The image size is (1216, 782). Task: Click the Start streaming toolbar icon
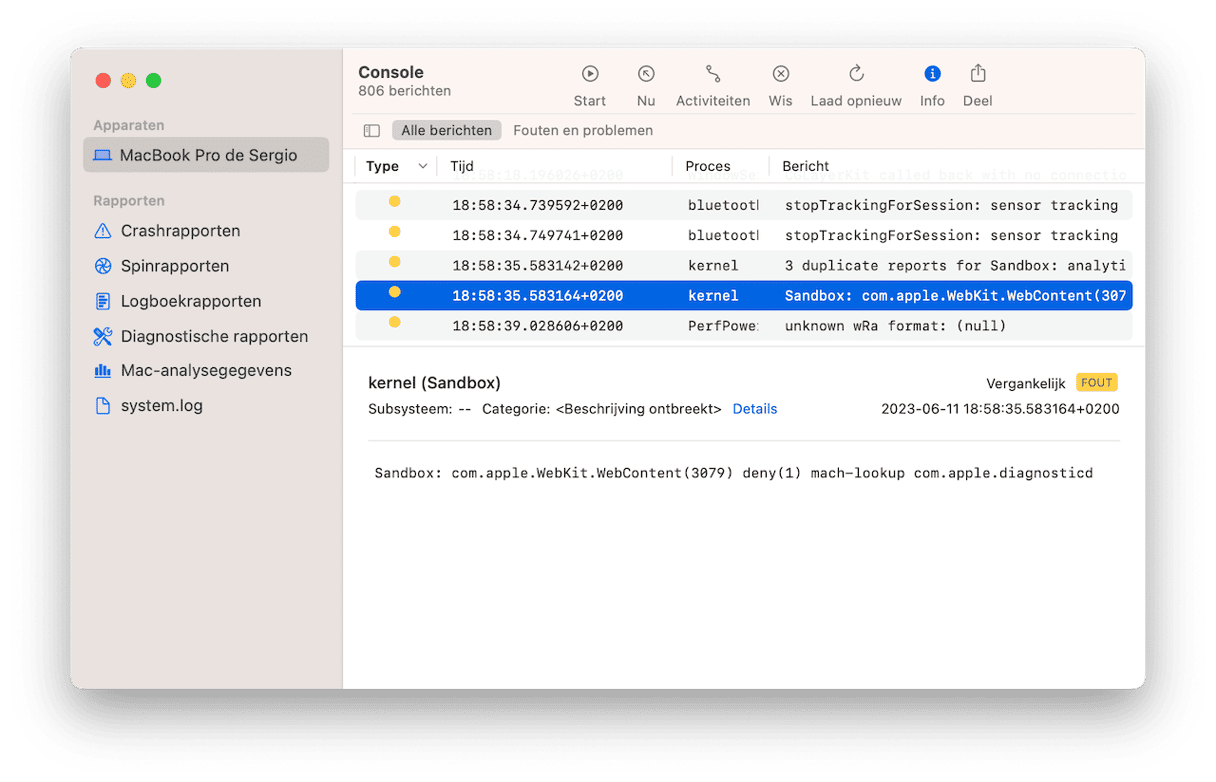(x=590, y=74)
